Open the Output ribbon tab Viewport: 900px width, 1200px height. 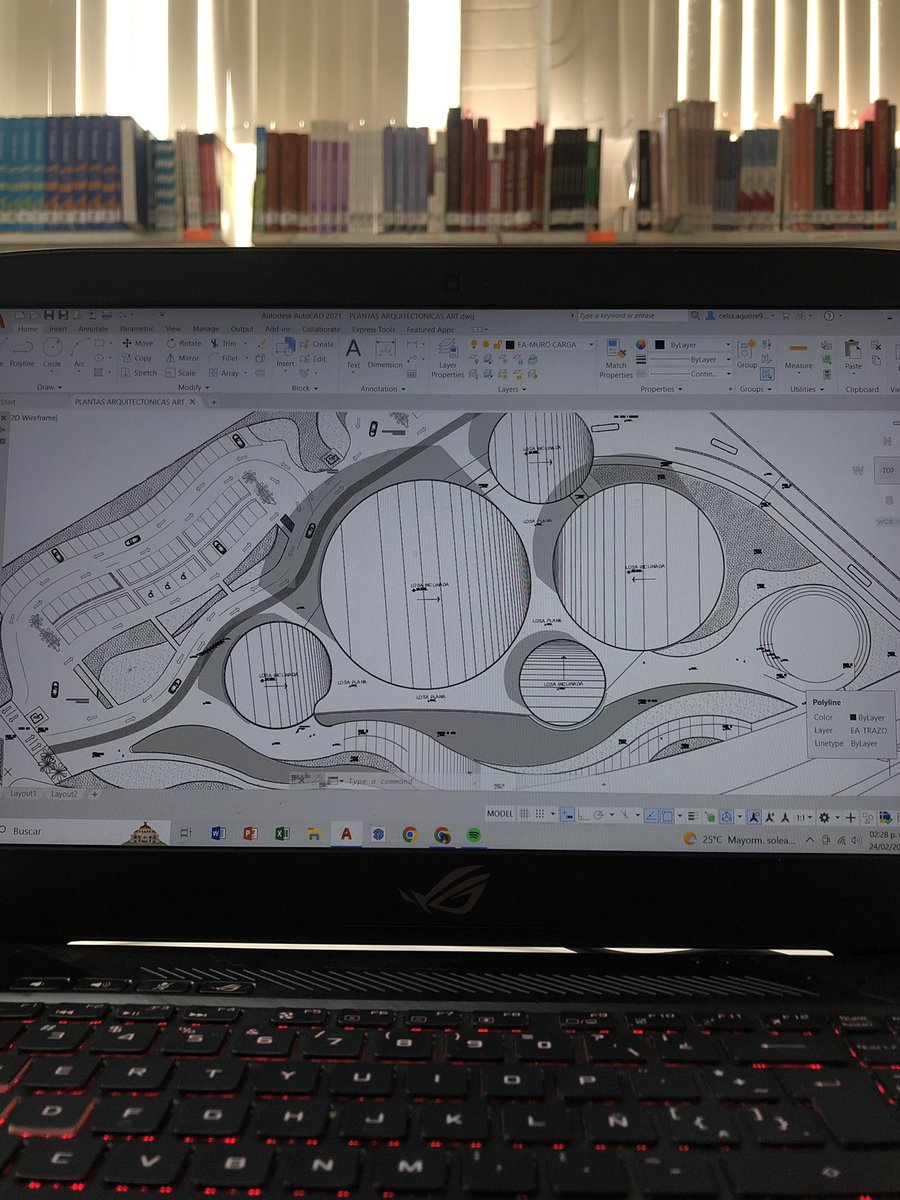pyautogui.click(x=242, y=329)
